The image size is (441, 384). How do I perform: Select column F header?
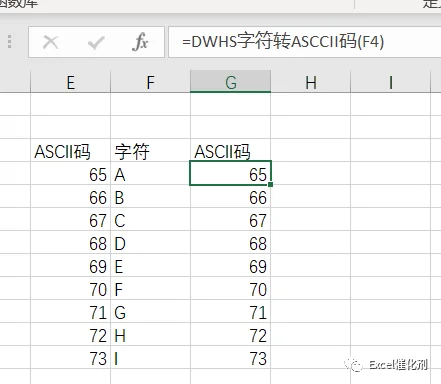point(150,82)
